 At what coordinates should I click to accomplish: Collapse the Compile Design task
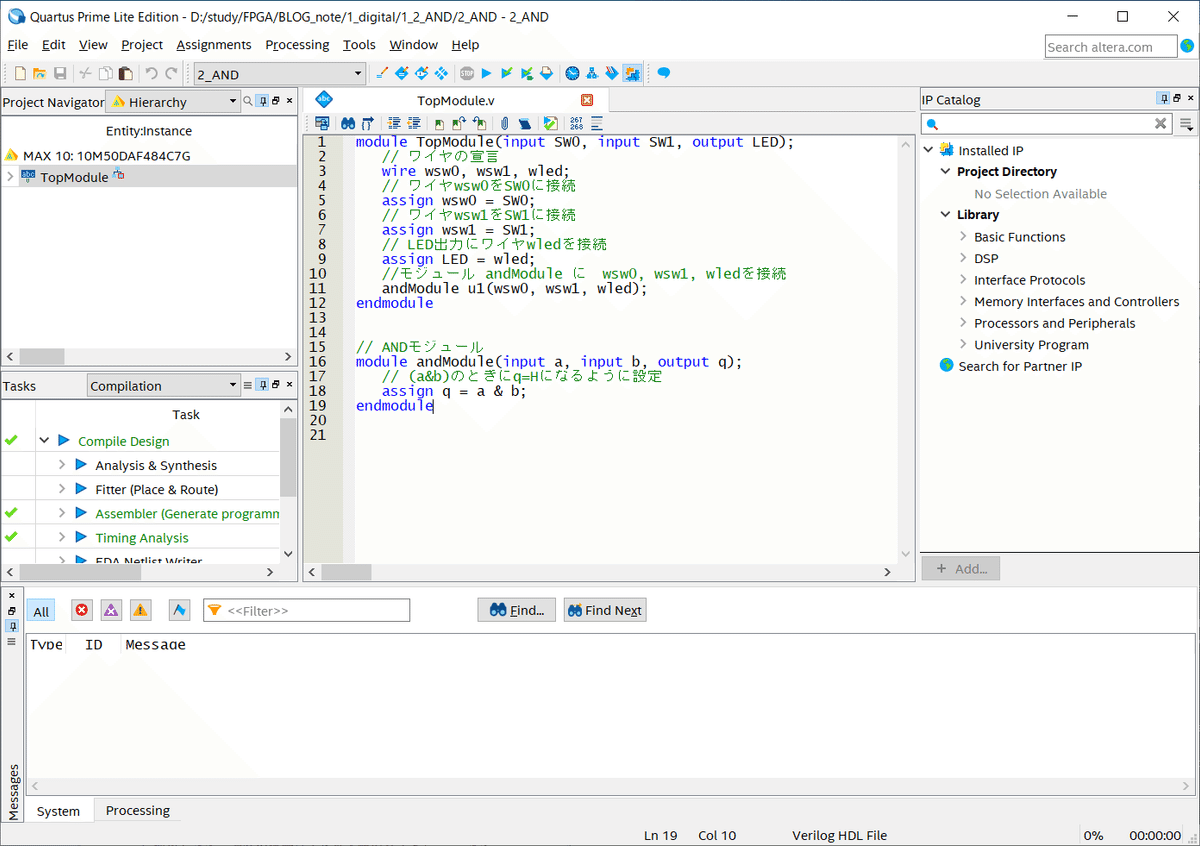[x=44, y=441]
